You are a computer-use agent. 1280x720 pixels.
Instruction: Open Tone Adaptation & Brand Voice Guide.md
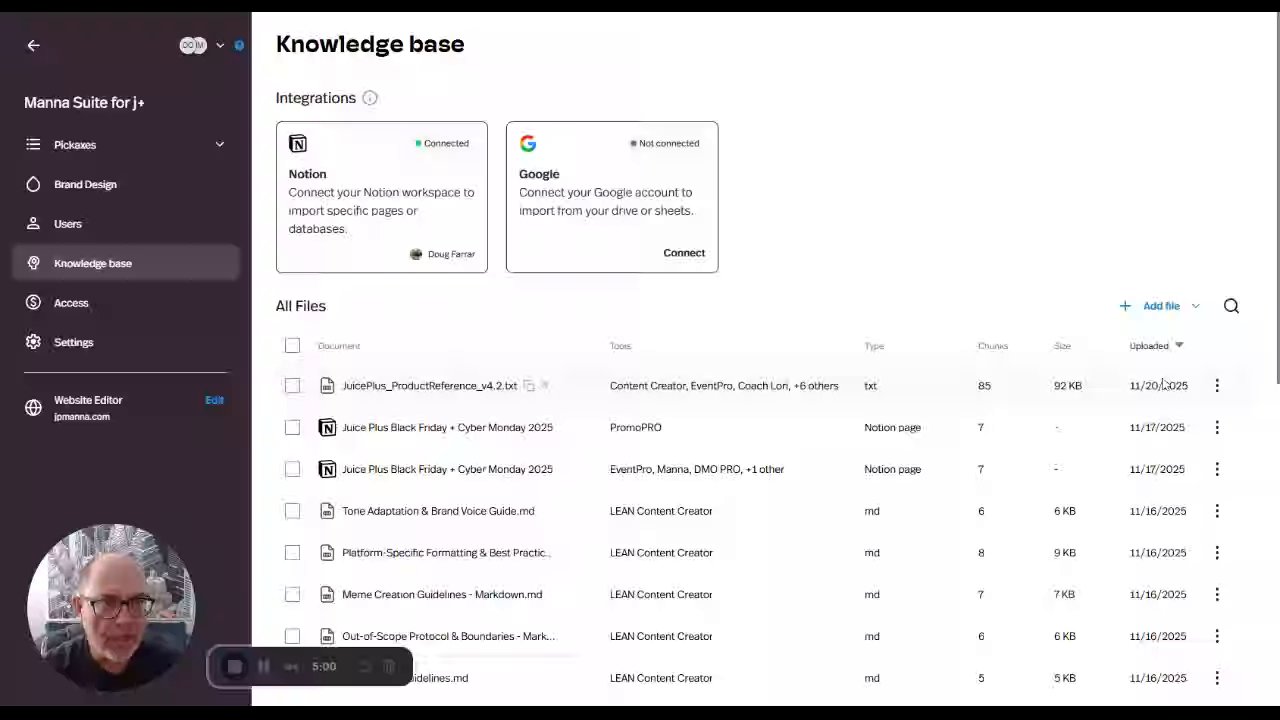(438, 511)
